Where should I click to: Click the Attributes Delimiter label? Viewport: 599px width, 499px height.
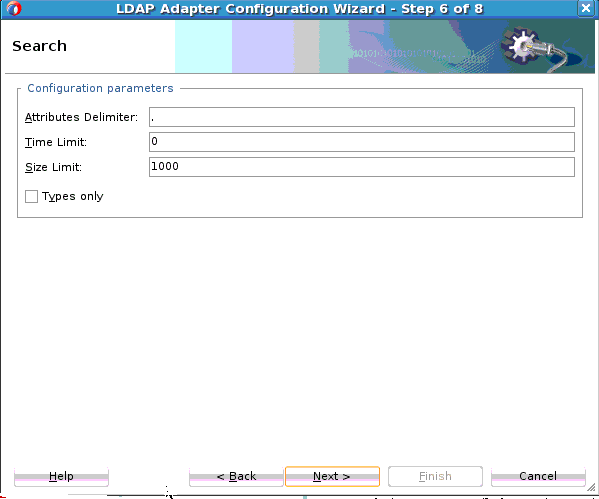point(81,117)
